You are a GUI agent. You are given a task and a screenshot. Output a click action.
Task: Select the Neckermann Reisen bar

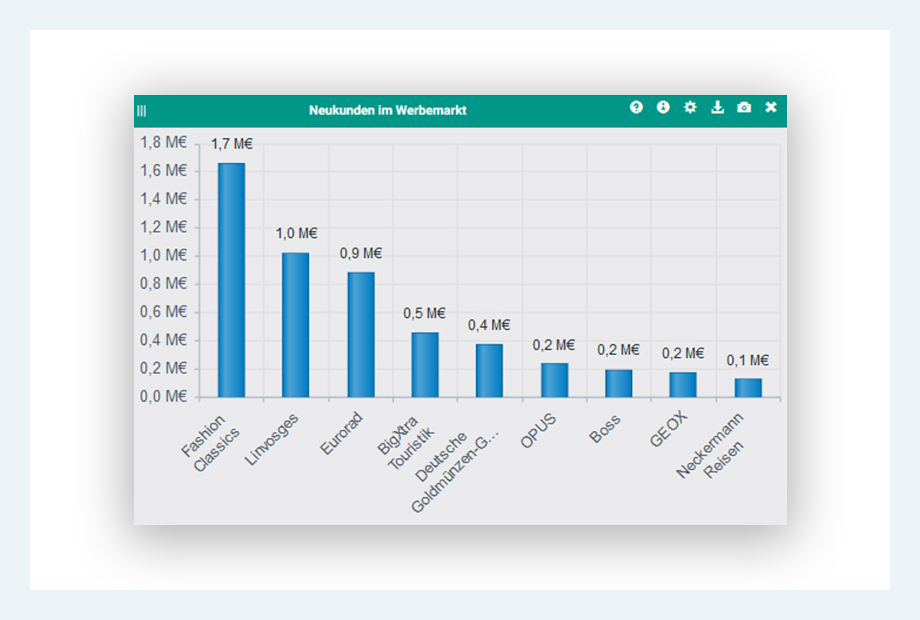pos(748,388)
